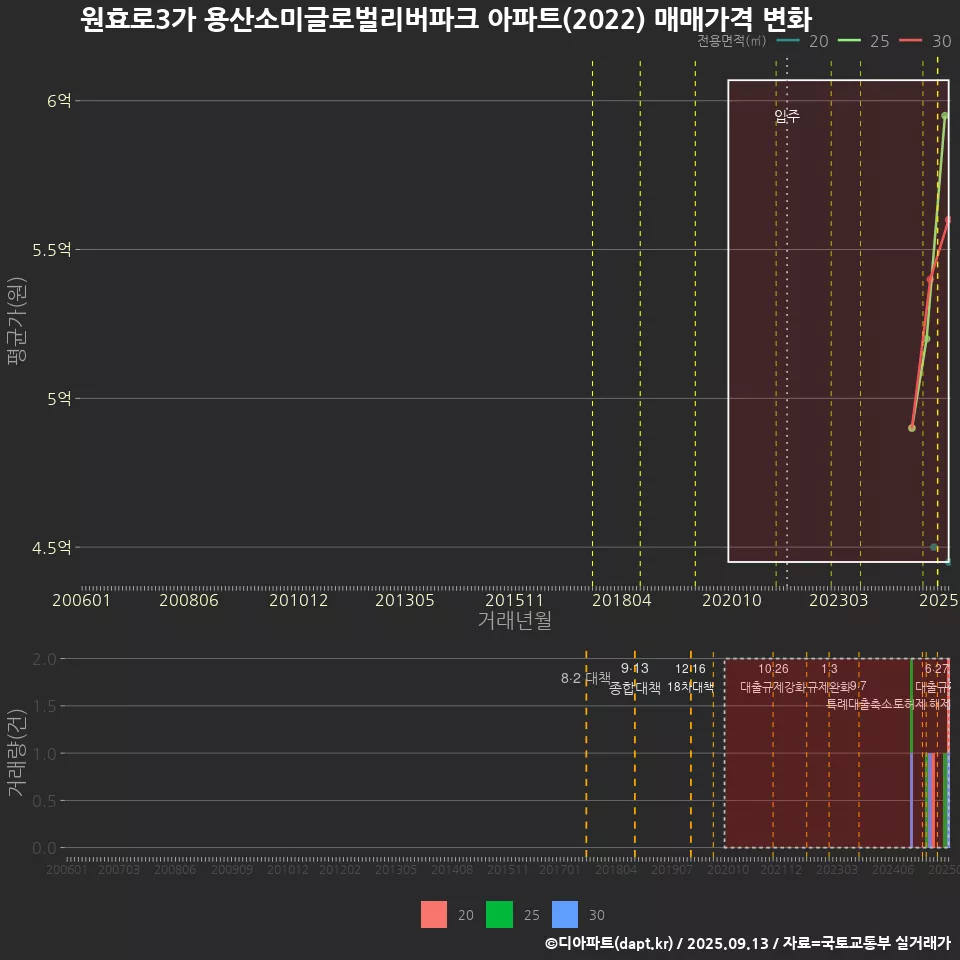The height and width of the screenshot is (960, 960).
Task: Click the 전용면적(㎡) legend heading
Action: [732, 41]
